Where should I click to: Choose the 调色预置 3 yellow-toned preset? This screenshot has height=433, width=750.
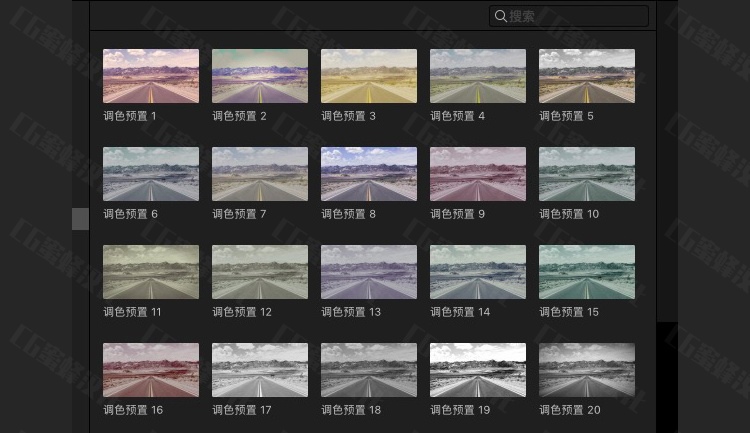369,76
